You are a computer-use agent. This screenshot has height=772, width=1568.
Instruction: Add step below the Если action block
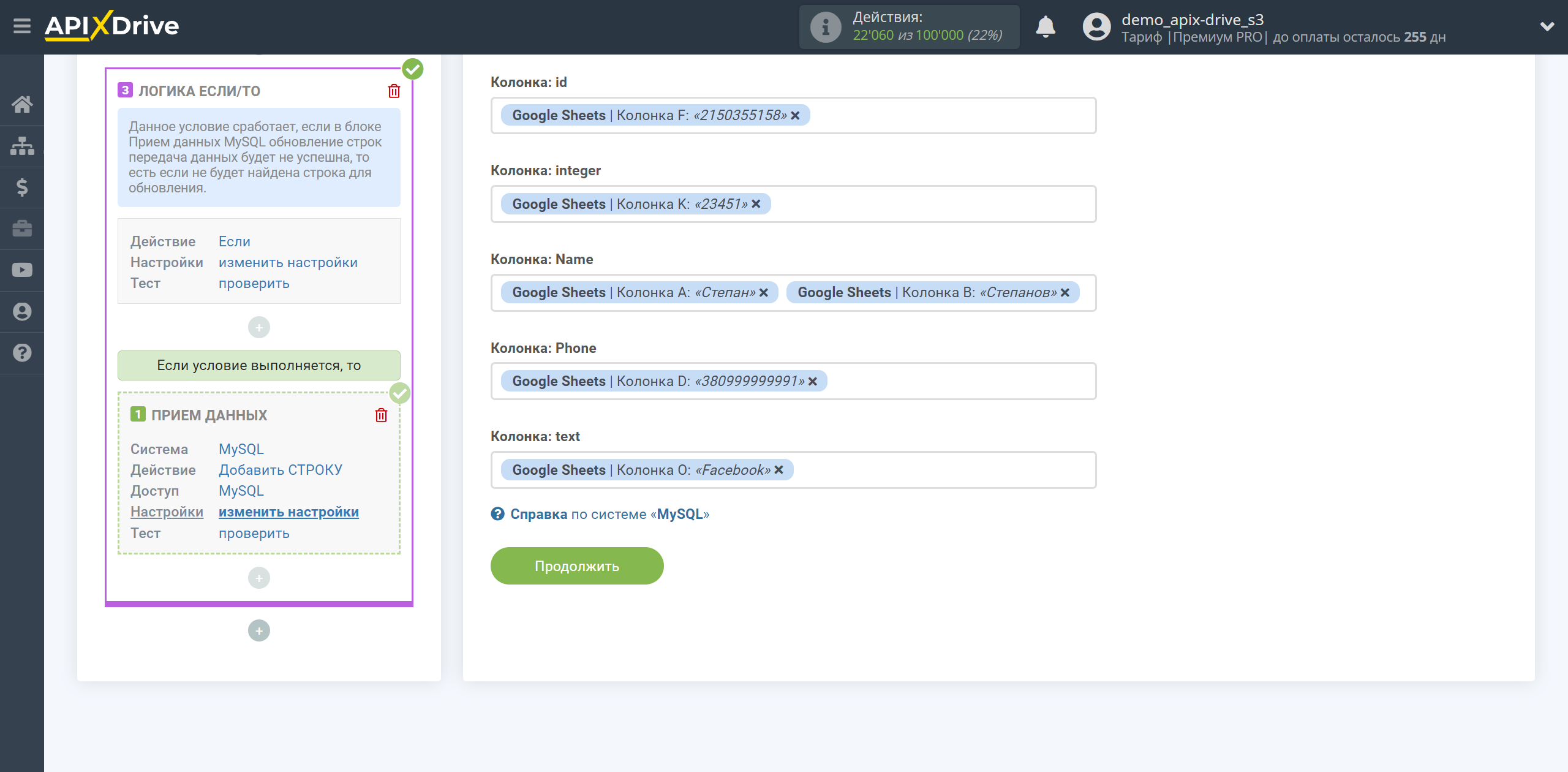pyautogui.click(x=259, y=328)
